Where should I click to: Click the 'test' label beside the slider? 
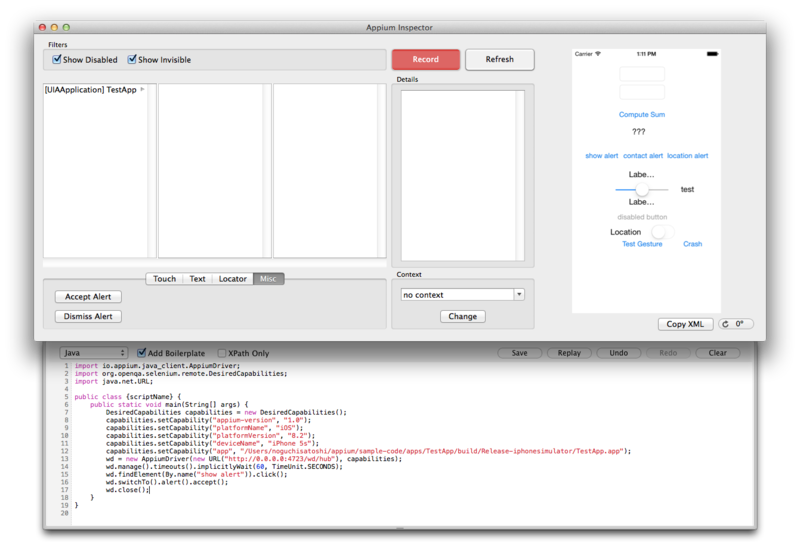tap(687, 189)
